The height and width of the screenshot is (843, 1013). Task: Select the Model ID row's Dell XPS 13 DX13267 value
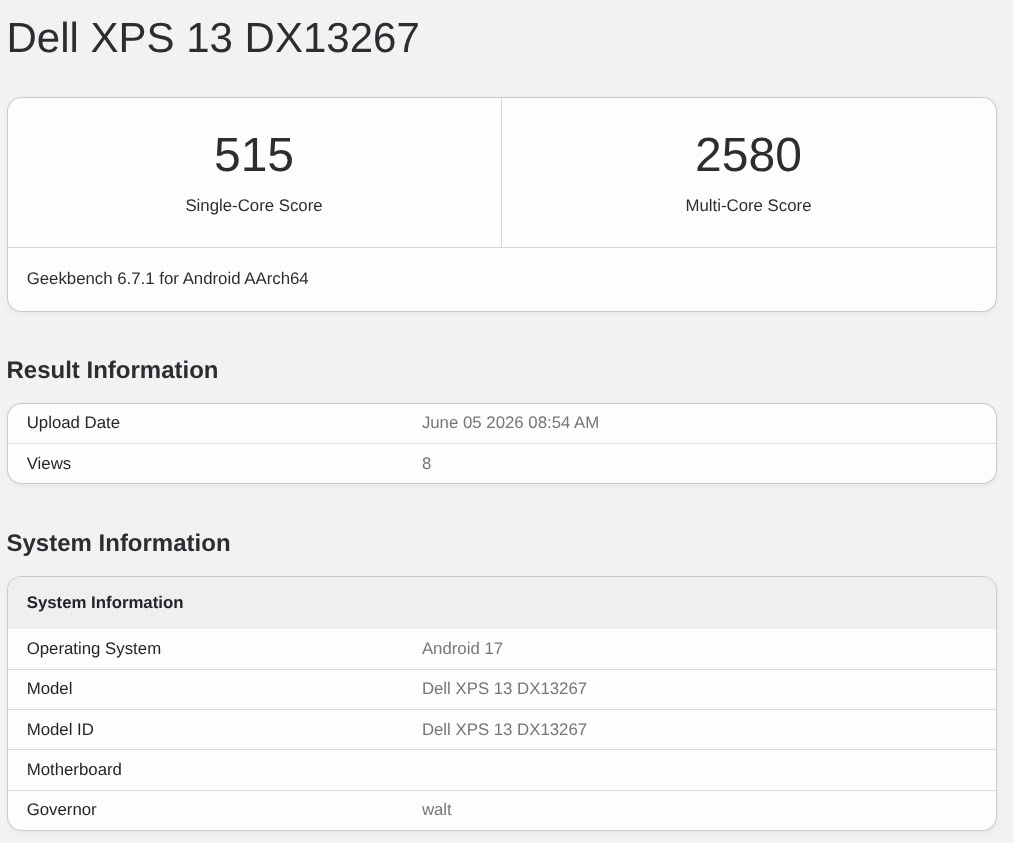pyautogui.click(x=504, y=729)
